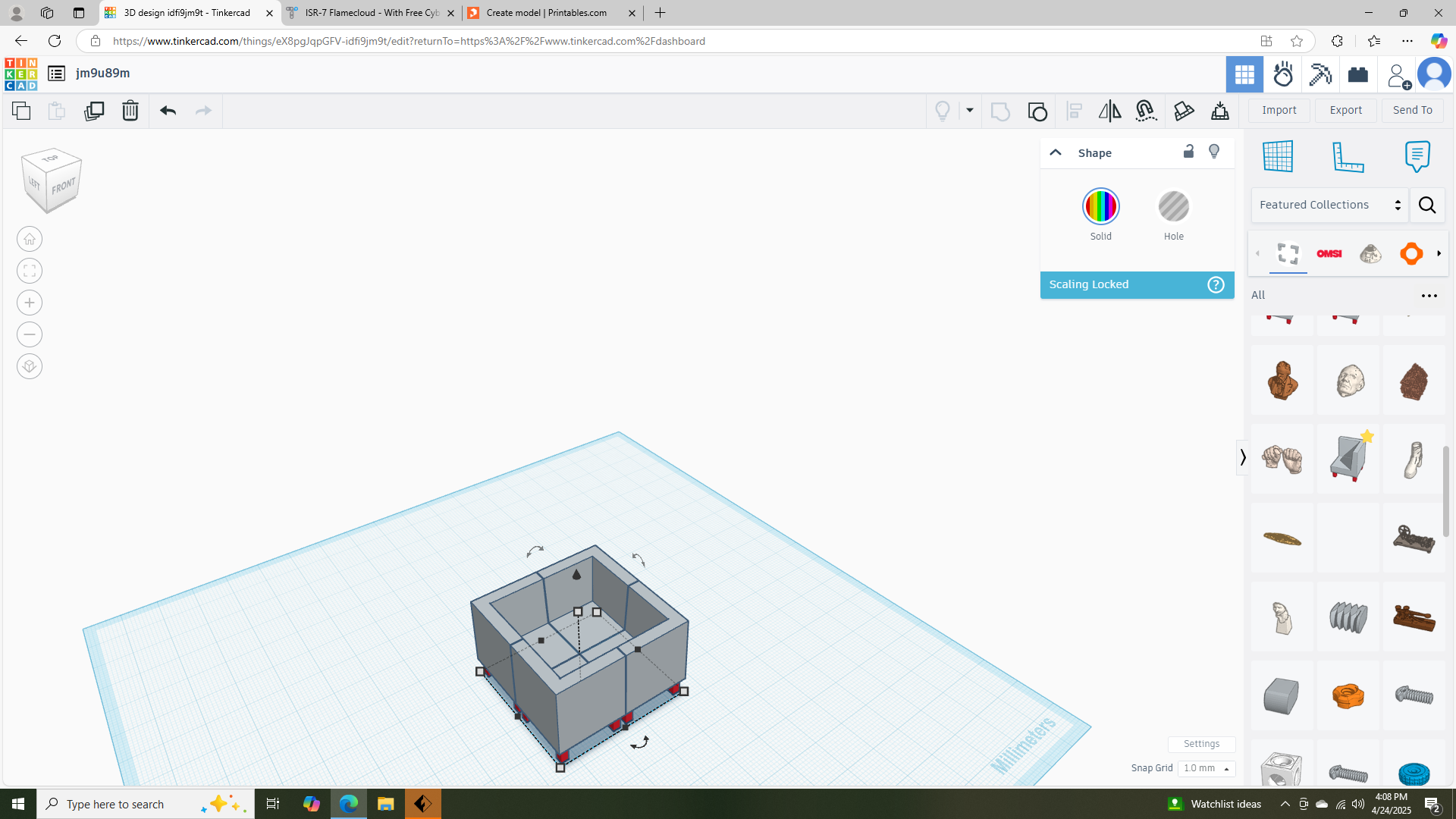Open the Snap Grid value dropdown
The image size is (1456, 819).
click(1206, 768)
